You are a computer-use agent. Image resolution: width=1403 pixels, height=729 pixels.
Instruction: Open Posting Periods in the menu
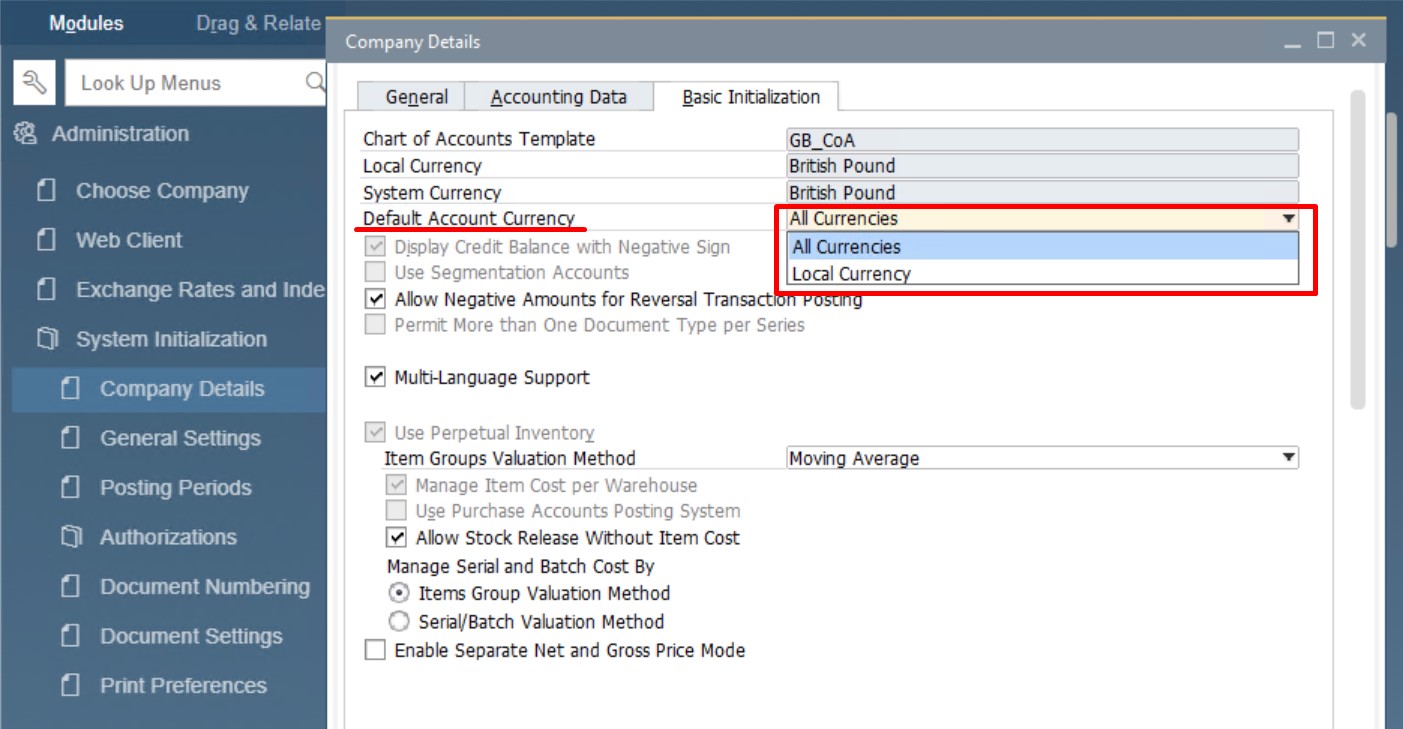175,488
